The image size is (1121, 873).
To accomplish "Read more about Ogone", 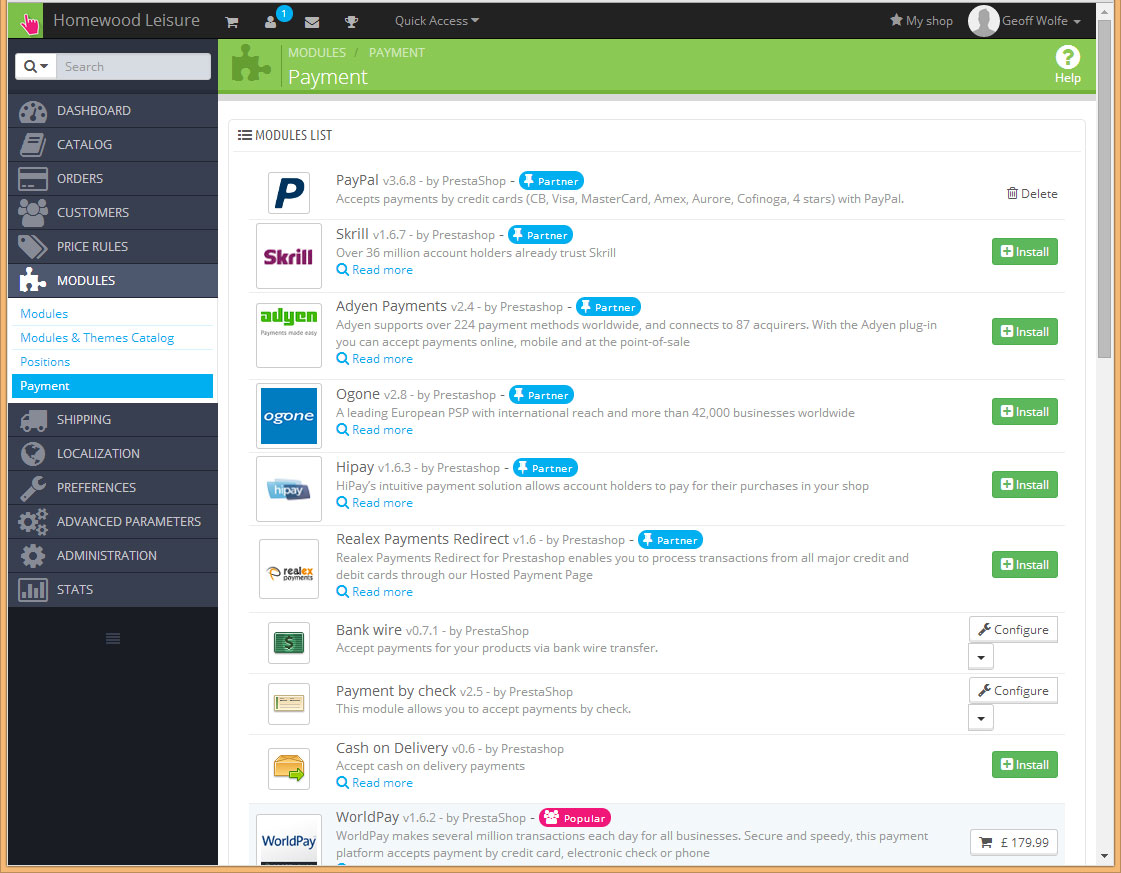I will [x=375, y=430].
